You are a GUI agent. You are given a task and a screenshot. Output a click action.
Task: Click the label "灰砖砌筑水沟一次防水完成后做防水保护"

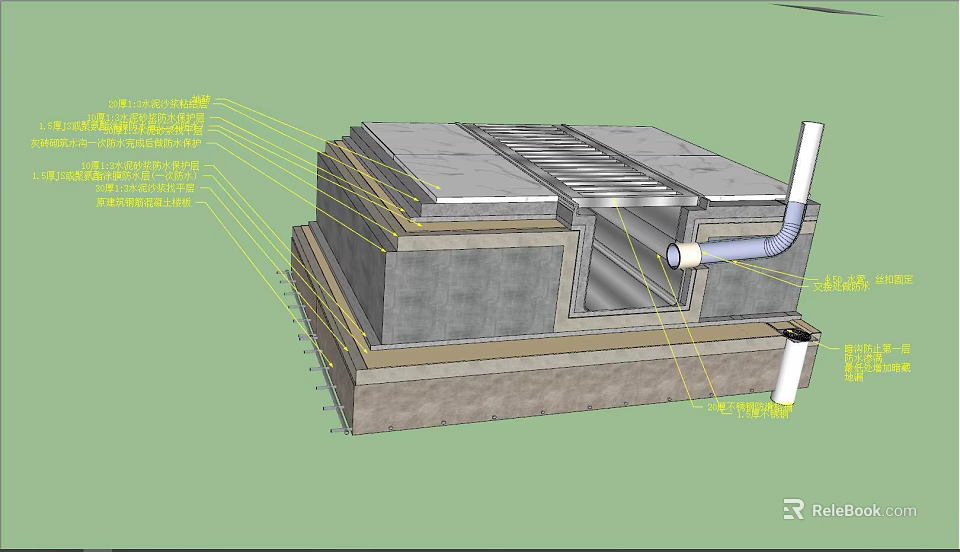[116, 144]
